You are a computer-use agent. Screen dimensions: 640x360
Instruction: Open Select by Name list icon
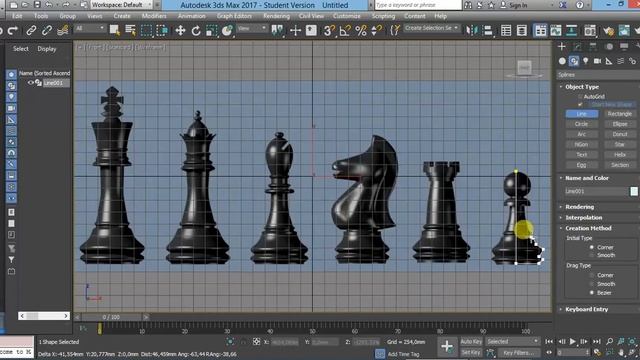pyautogui.click(x=131, y=31)
